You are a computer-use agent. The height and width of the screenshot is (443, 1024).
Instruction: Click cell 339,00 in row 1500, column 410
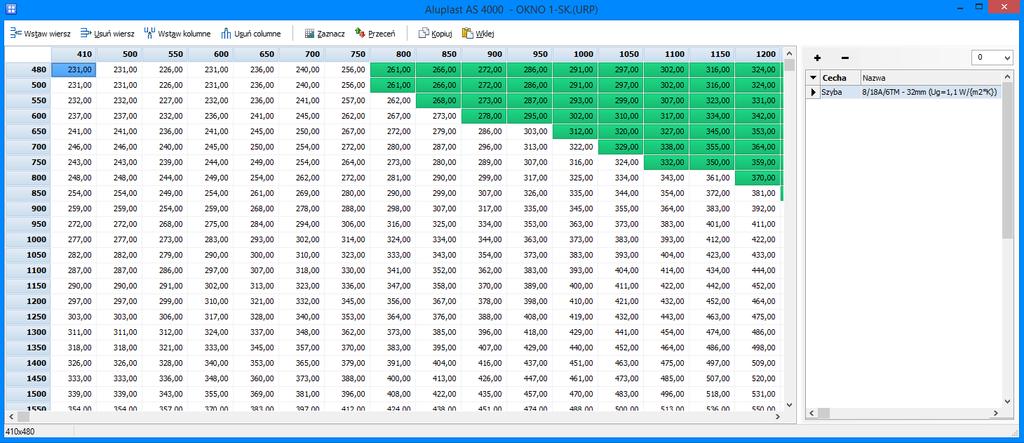[x=74, y=394]
